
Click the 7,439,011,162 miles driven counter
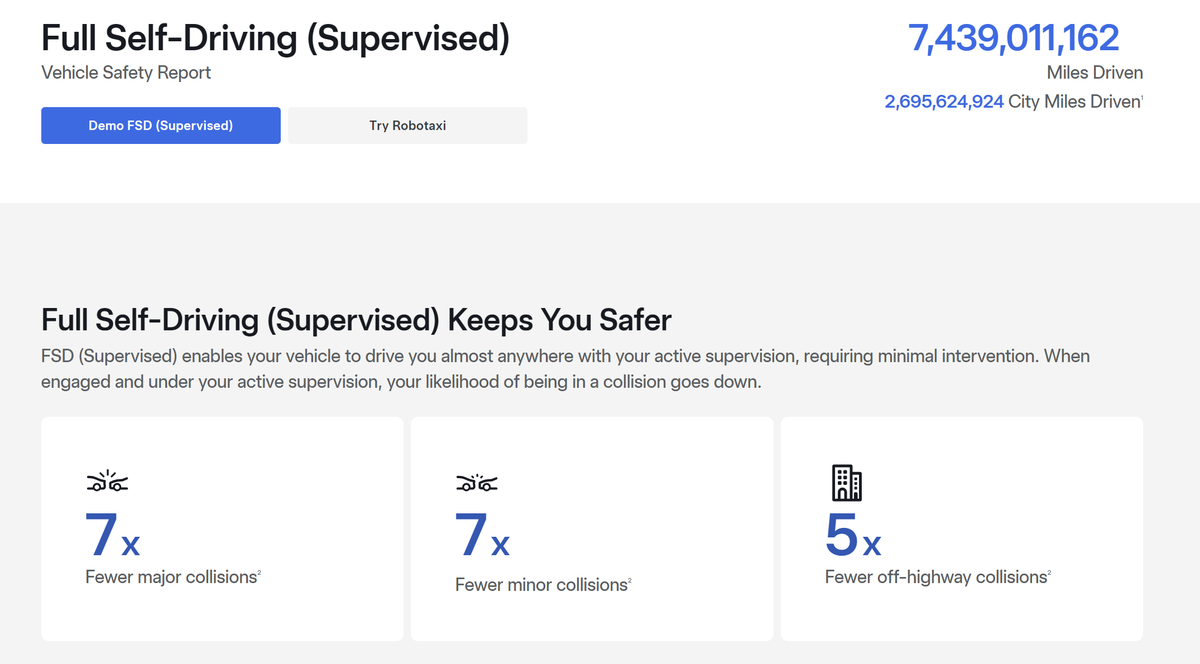click(x=1013, y=38)
